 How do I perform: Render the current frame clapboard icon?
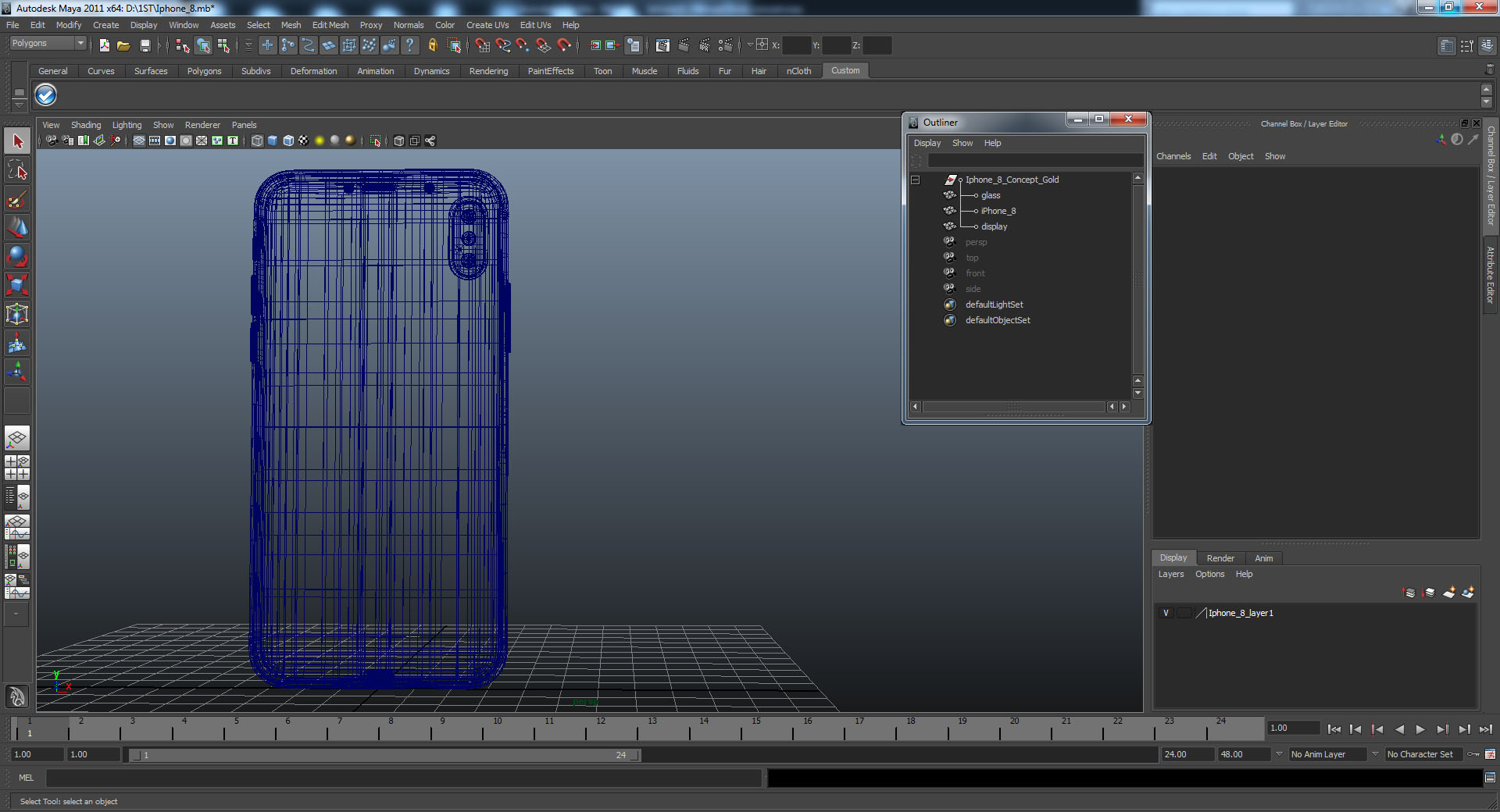[x=684, y=45]
